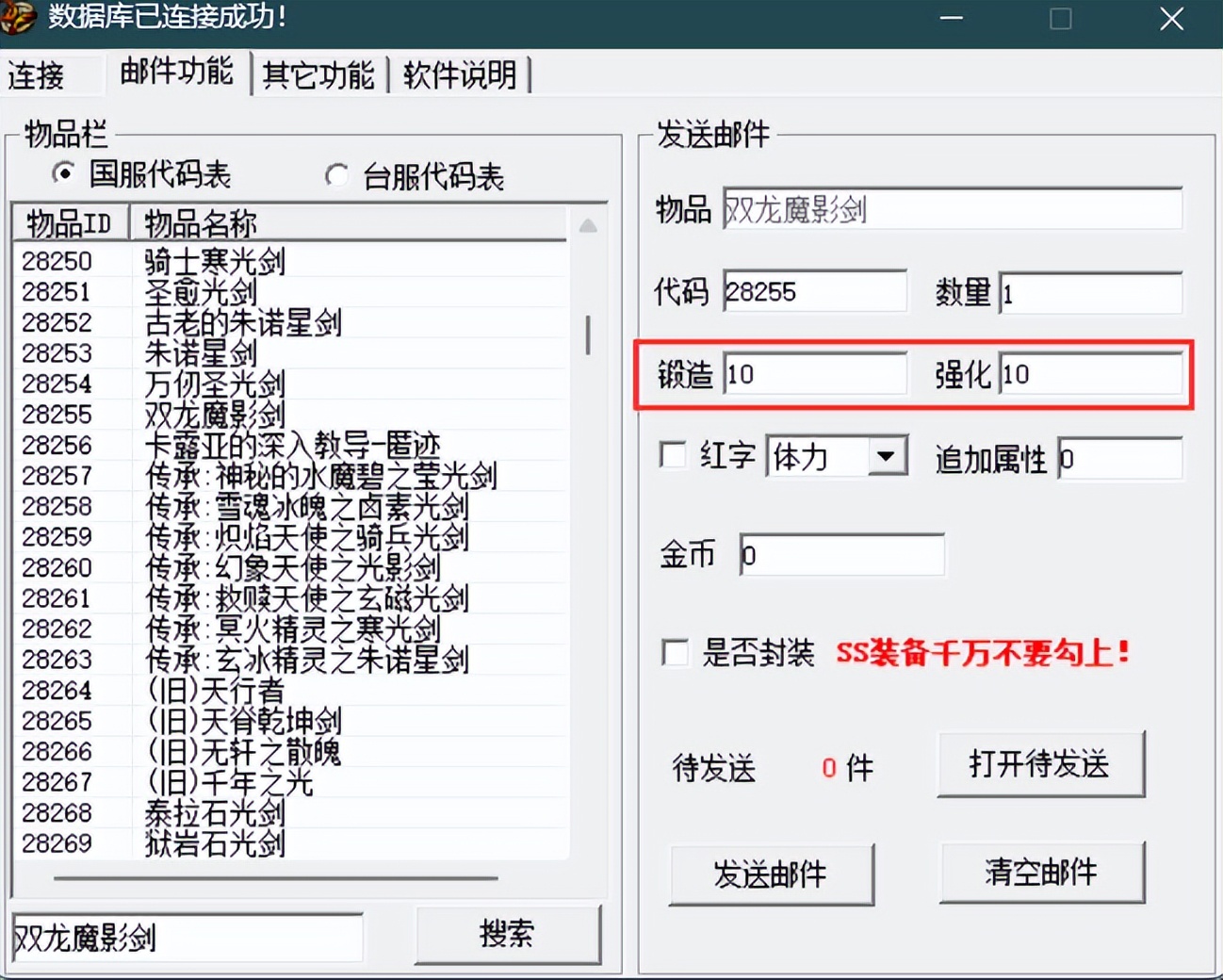Click the 搜索 button
Viewport: 1223px width, 980px height.
[508, 935]
